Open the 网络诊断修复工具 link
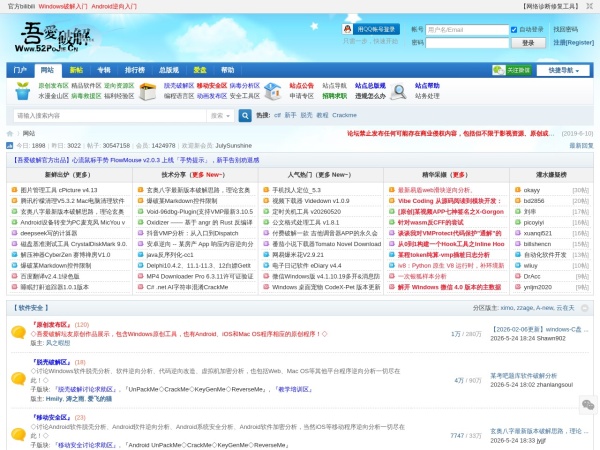This screenshot has width=600, height=450. click(x=552, y=7)
